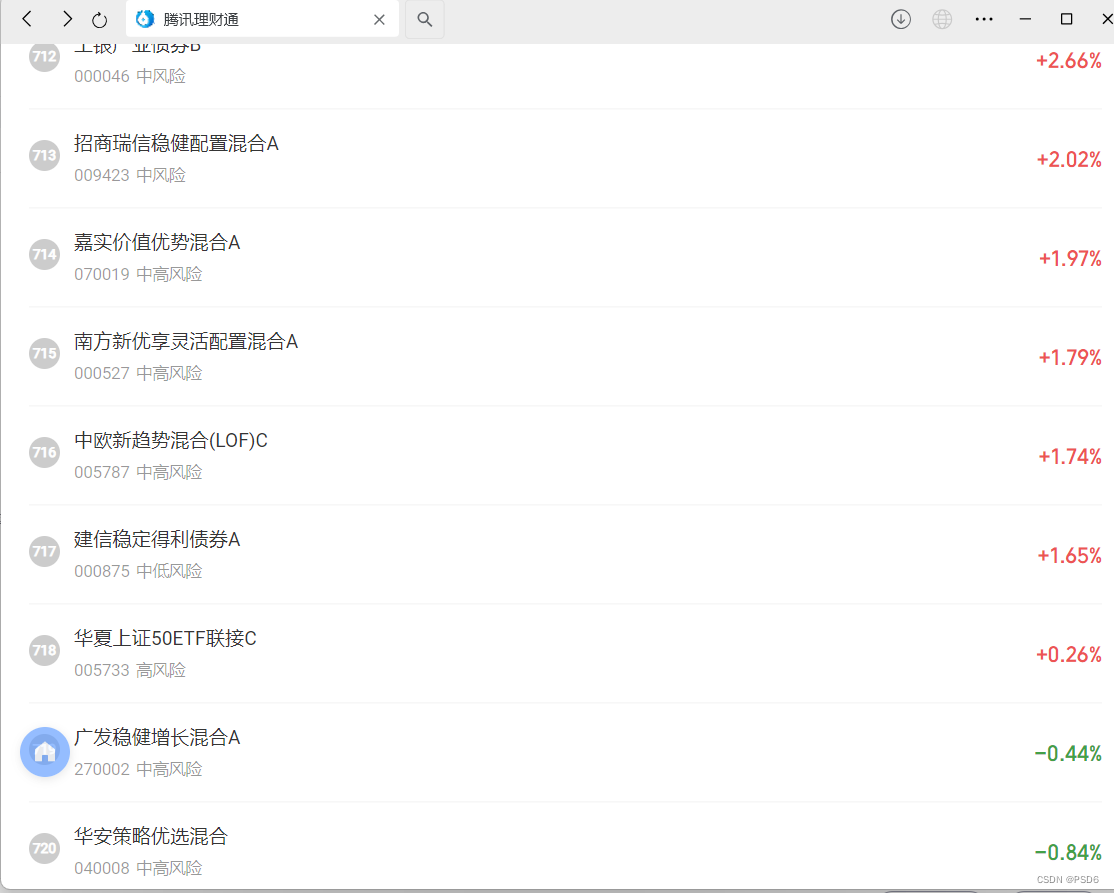Image resolution: width=1114 pixels, height=893 pixels.
Task: Click the blue home floating button
Action: (x=45, y=752)
